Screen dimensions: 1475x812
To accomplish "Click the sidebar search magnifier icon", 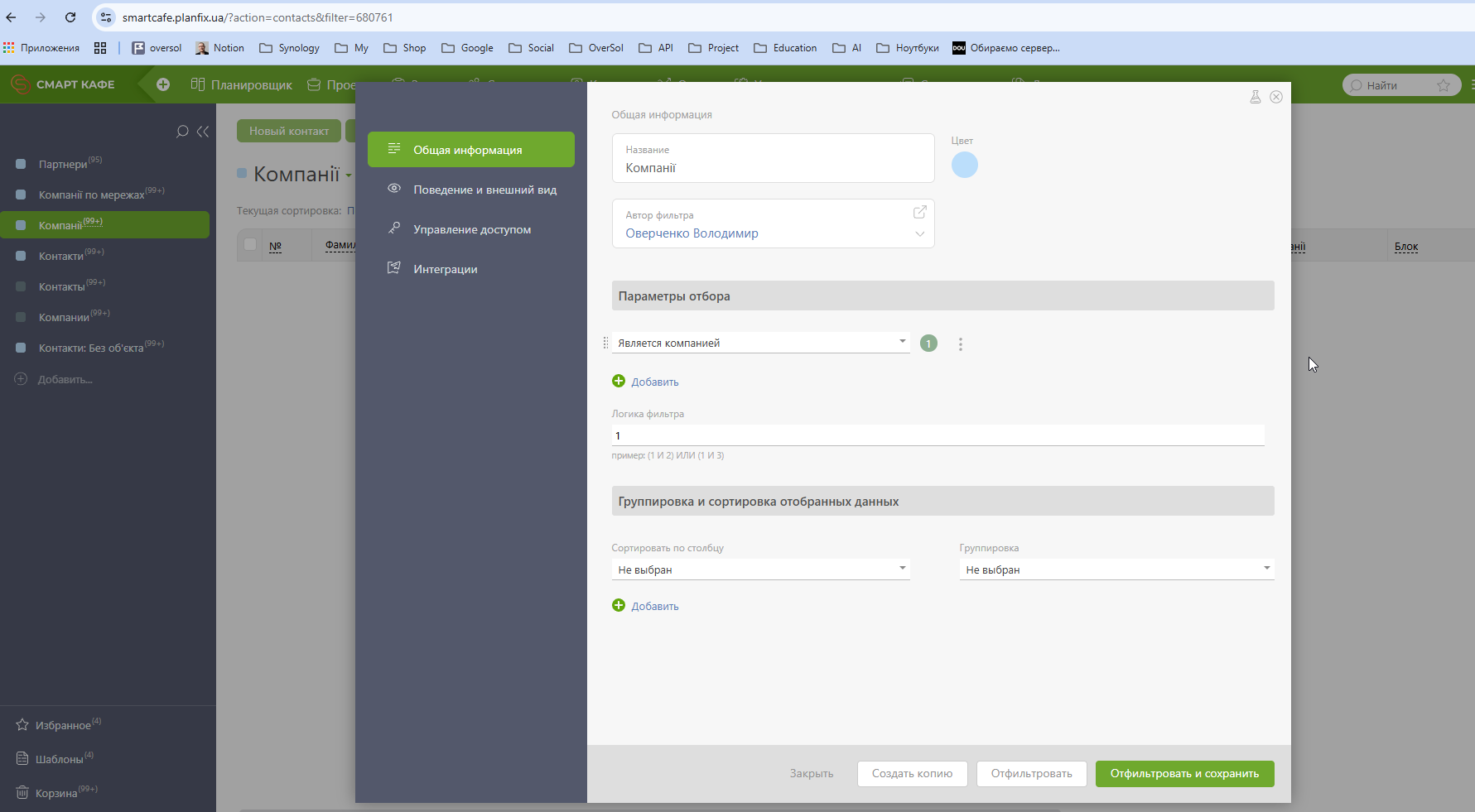I will click(182, 132).
